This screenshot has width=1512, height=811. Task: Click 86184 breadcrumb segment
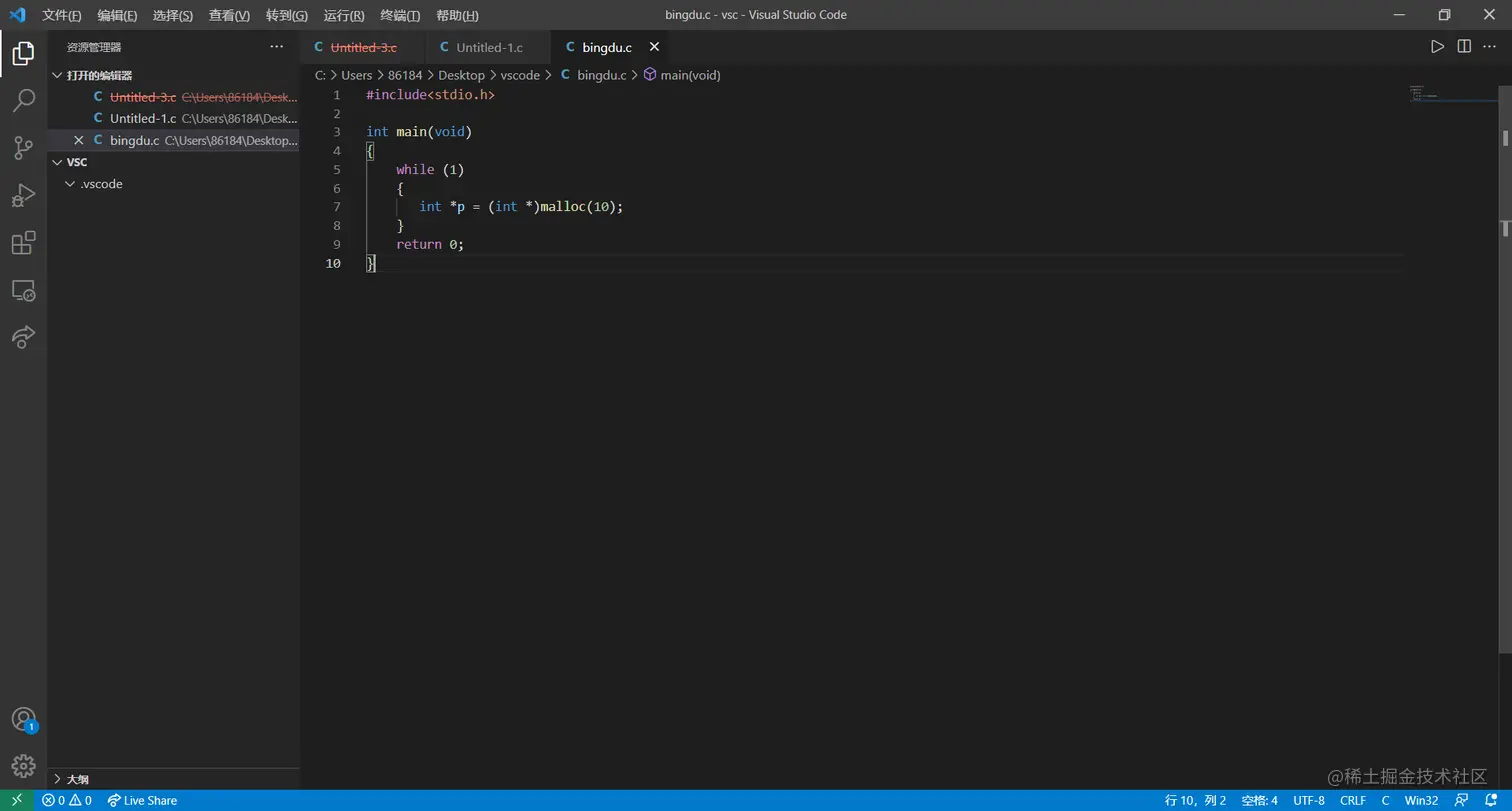[405, 75]
